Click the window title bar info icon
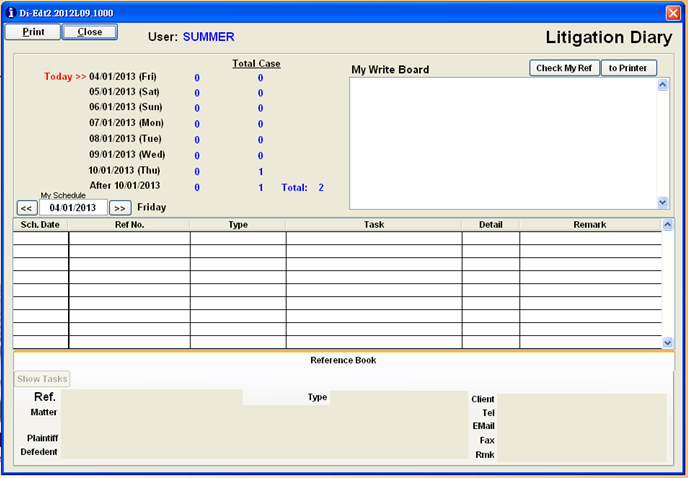The image size is (688, 478). point(11,13)
